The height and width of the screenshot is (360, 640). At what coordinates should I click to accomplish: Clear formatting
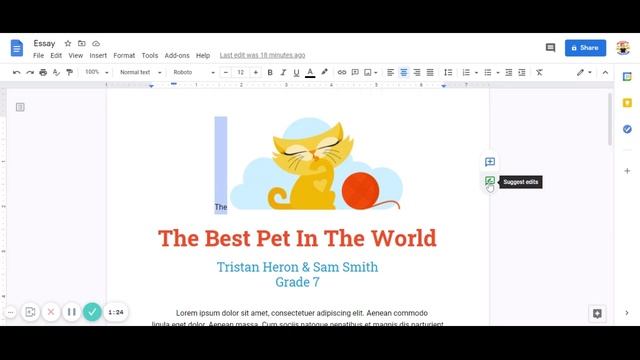tap(539, 72)
